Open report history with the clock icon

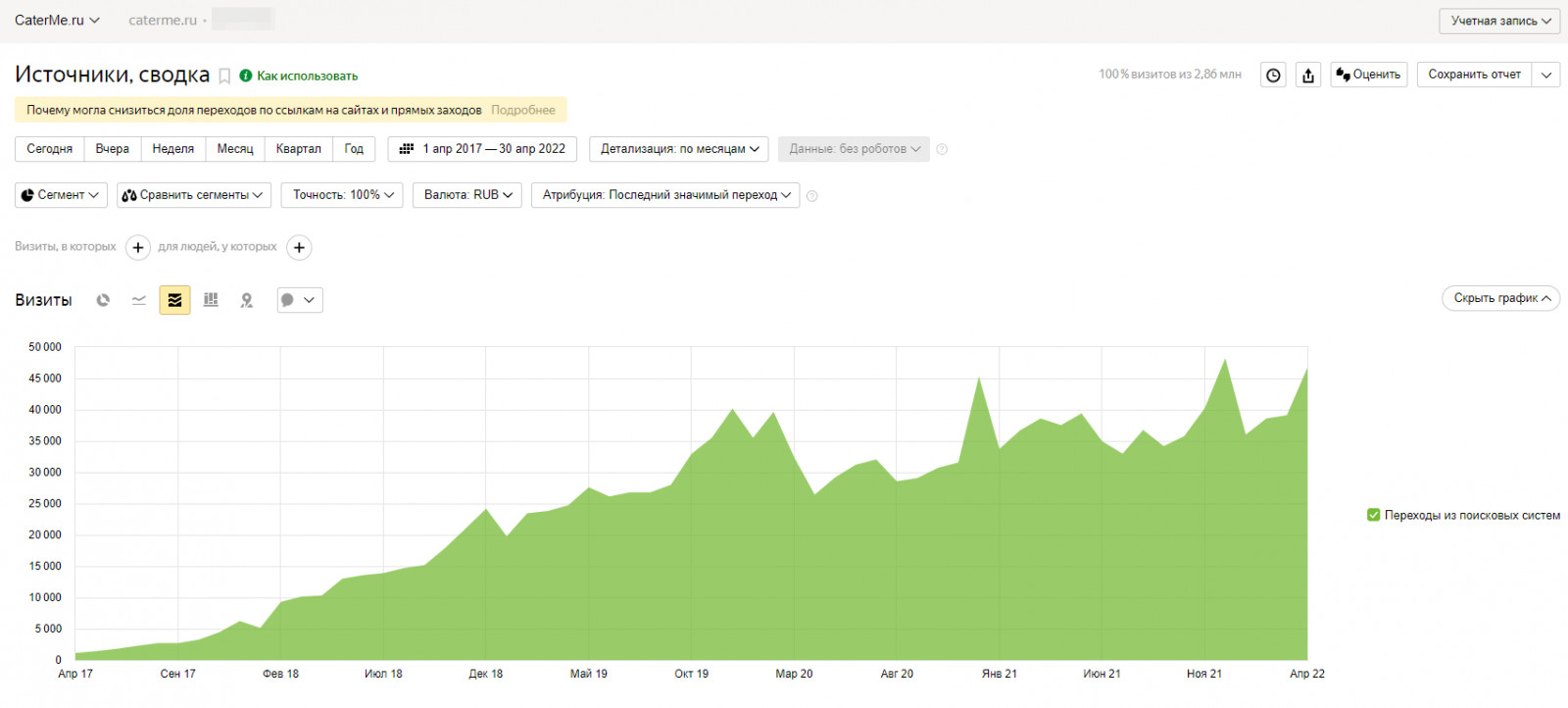click(x=1273, y=75)
